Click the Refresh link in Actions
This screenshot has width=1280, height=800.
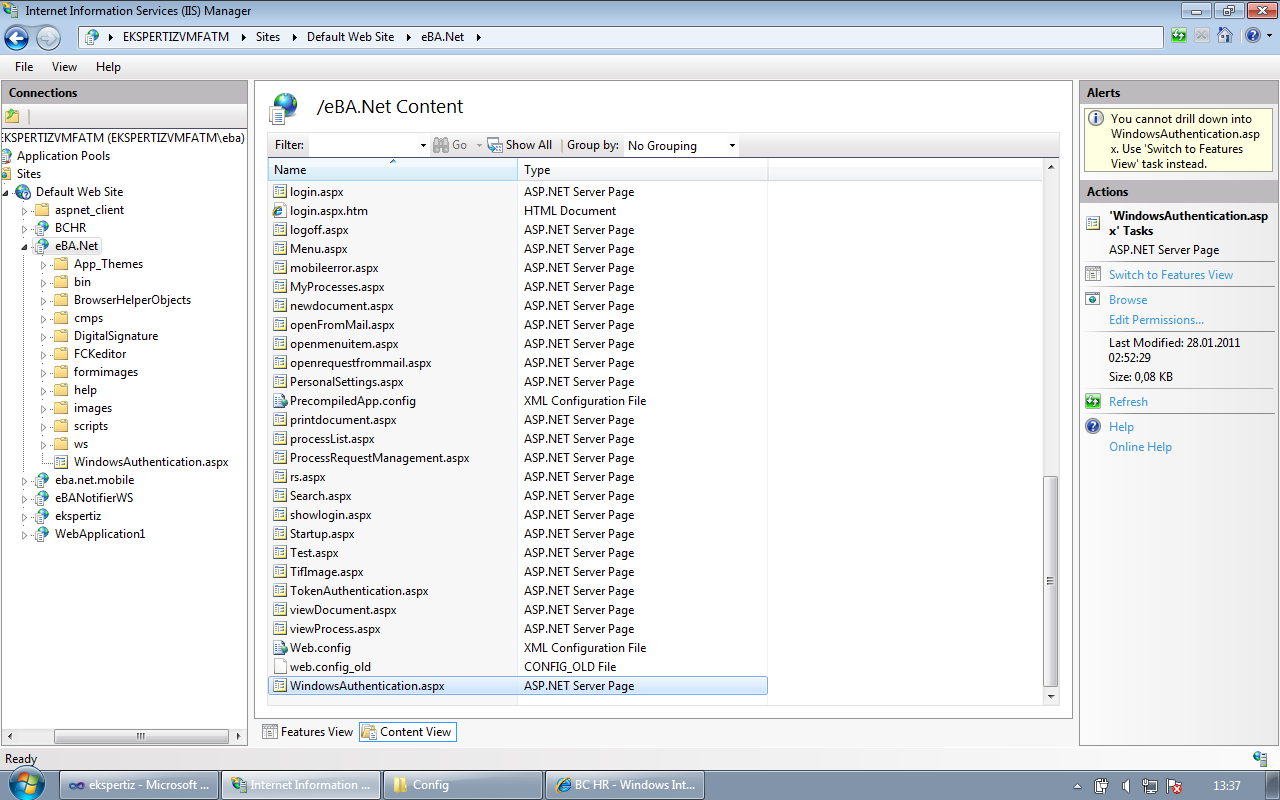pyautogui.click(x=1128, y=402)
